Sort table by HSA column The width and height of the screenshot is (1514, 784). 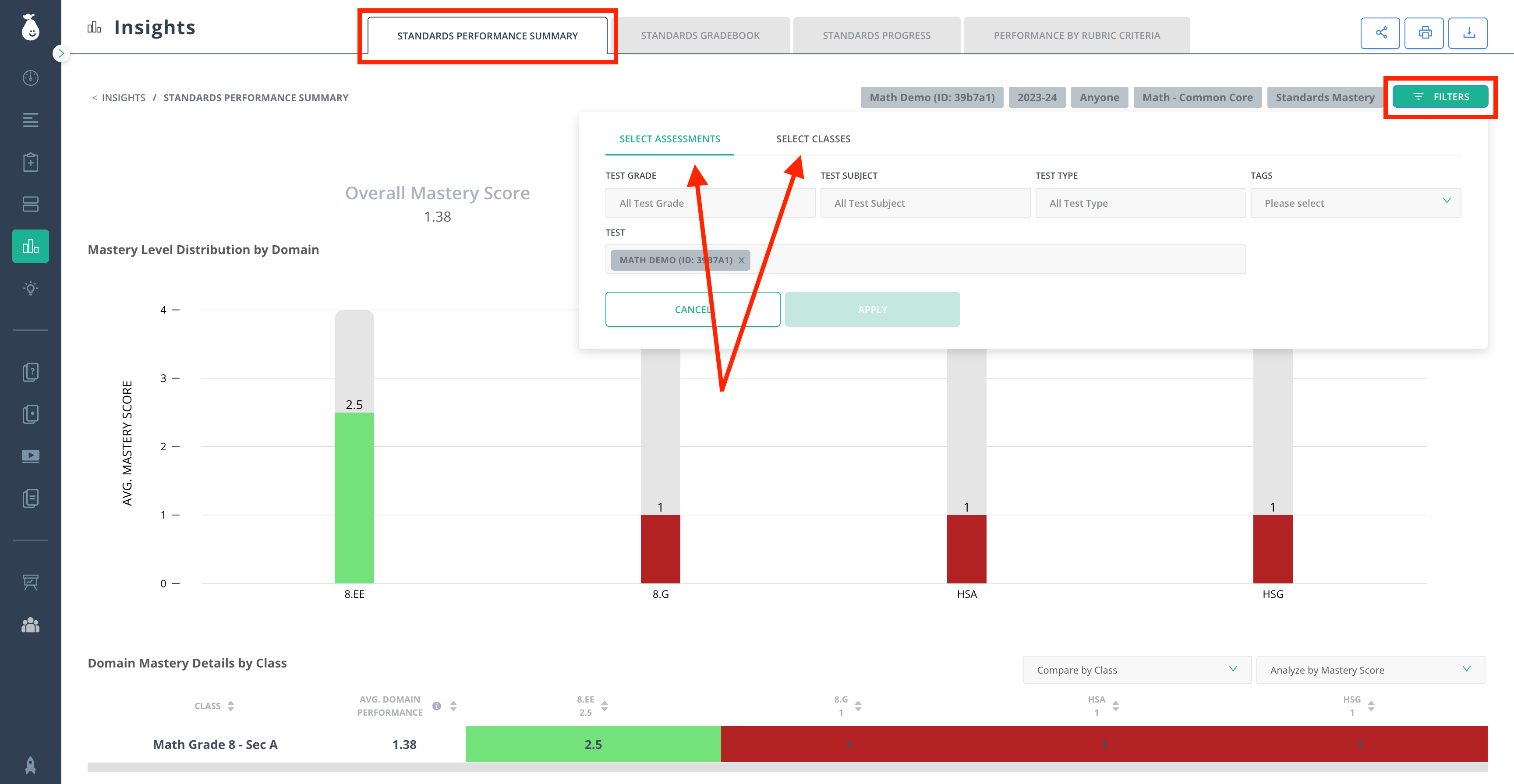coord(1115,706)
